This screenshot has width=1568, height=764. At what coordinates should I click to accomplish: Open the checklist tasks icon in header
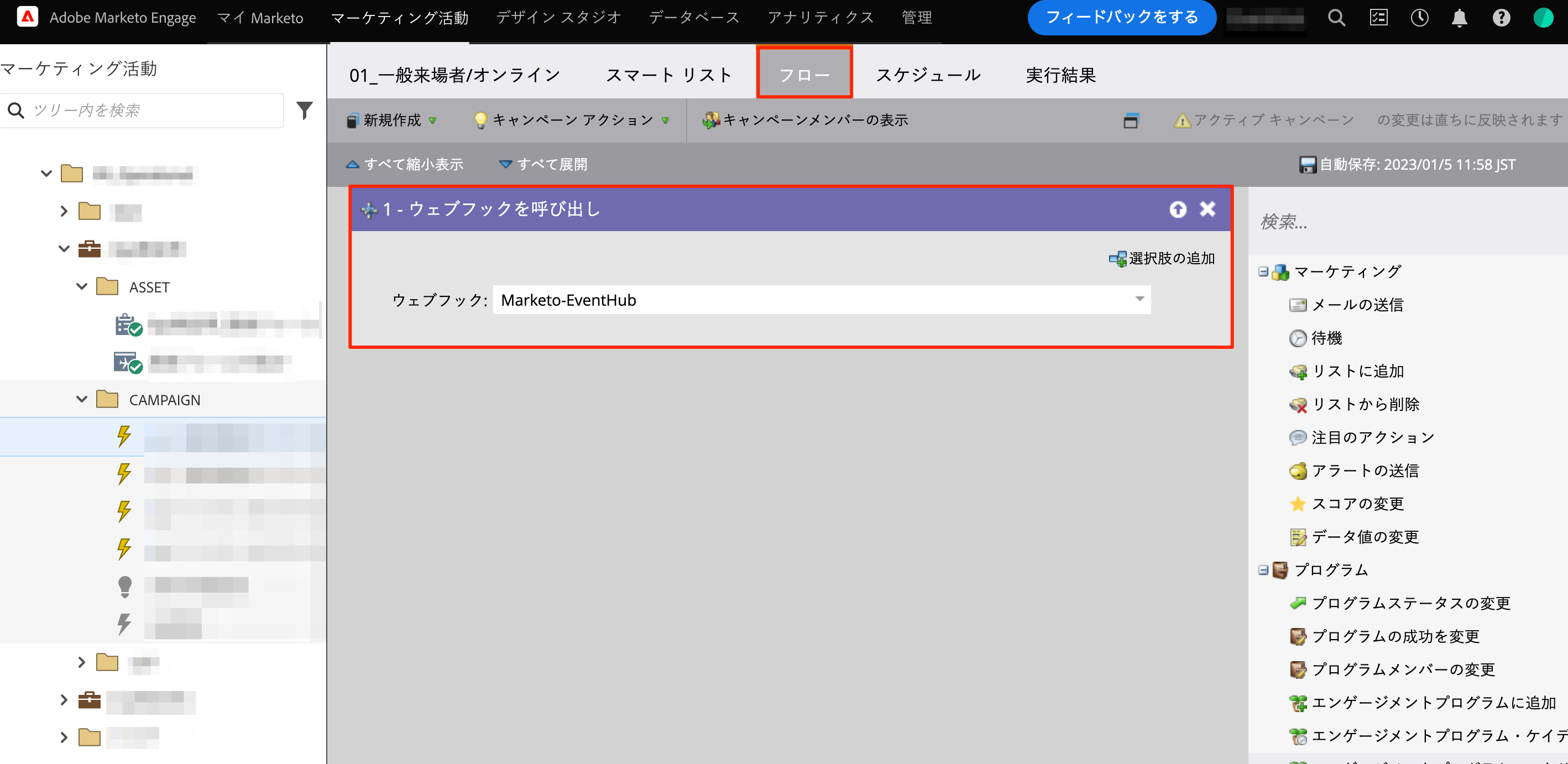coord(1378,18)
